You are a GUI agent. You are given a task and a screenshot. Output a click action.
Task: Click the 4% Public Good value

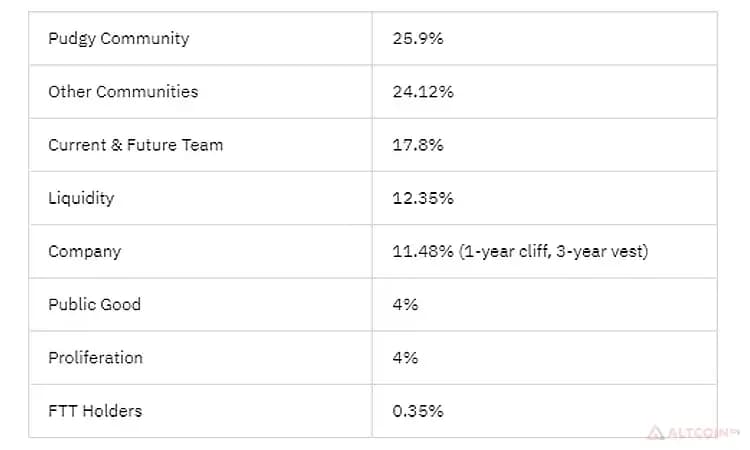coord(405,305)
